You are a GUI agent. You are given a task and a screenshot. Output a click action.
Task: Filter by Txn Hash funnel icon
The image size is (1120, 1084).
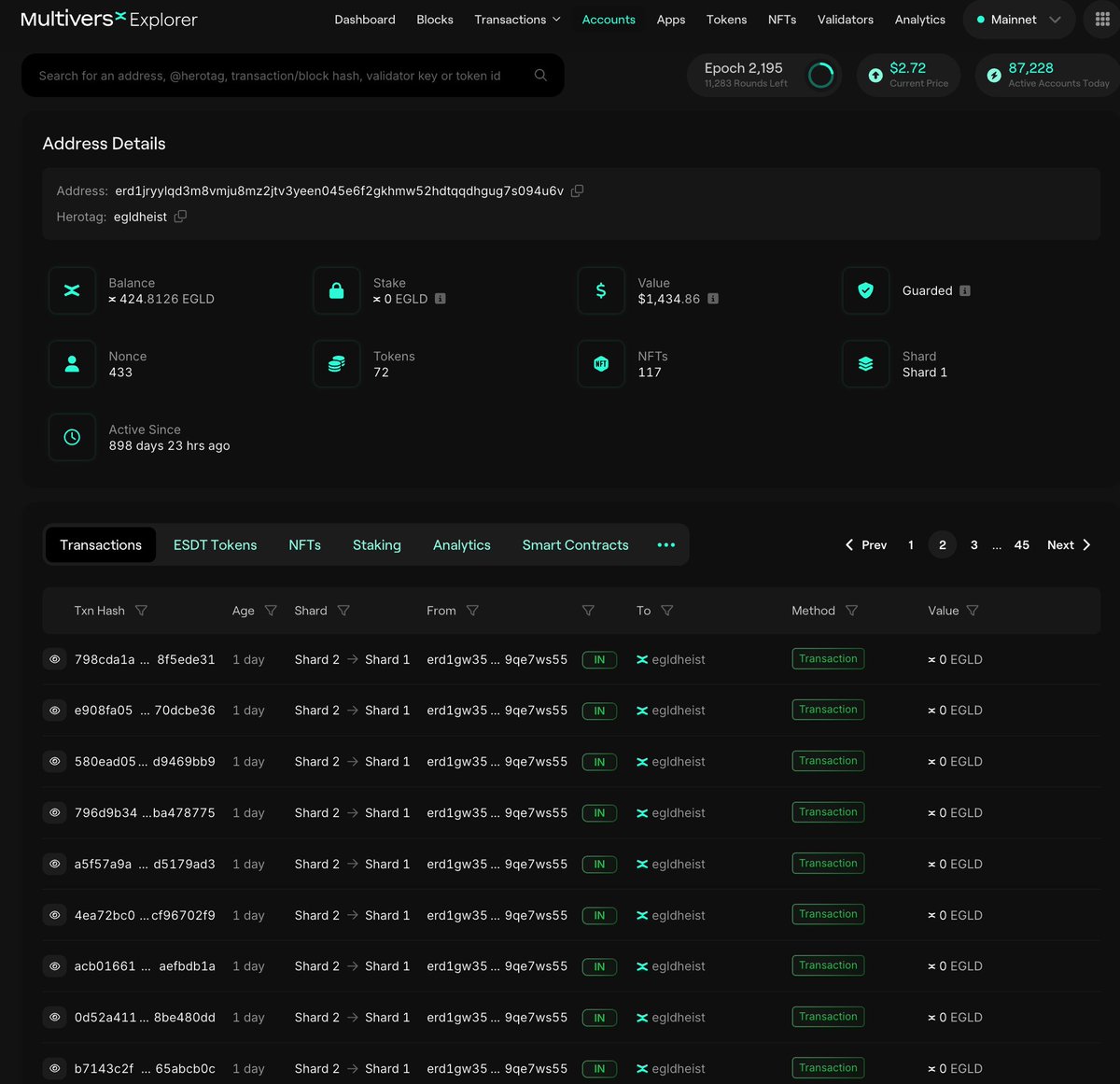[141, 611]
